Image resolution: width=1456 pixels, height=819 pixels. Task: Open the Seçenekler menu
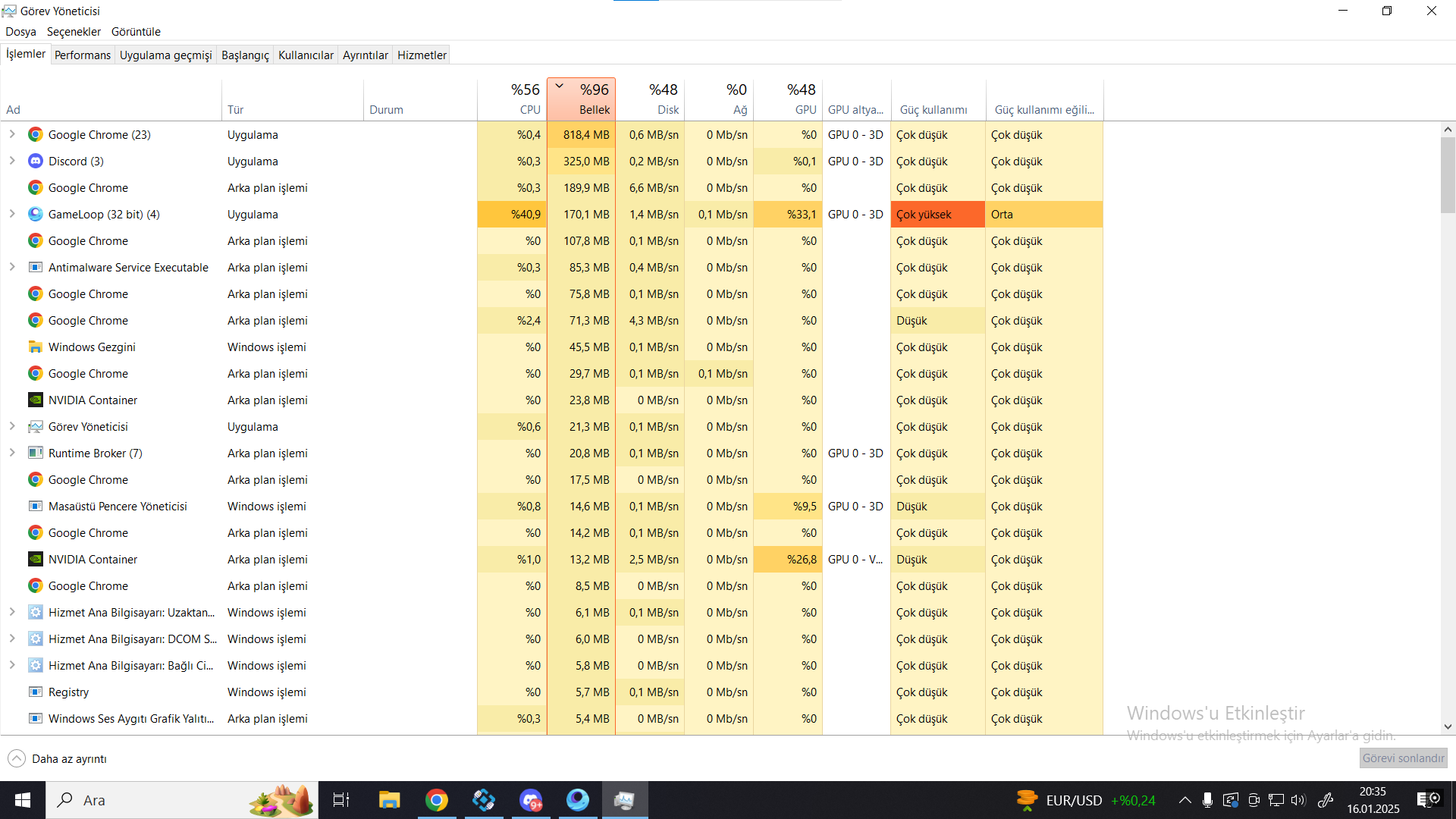pos(74,31)
